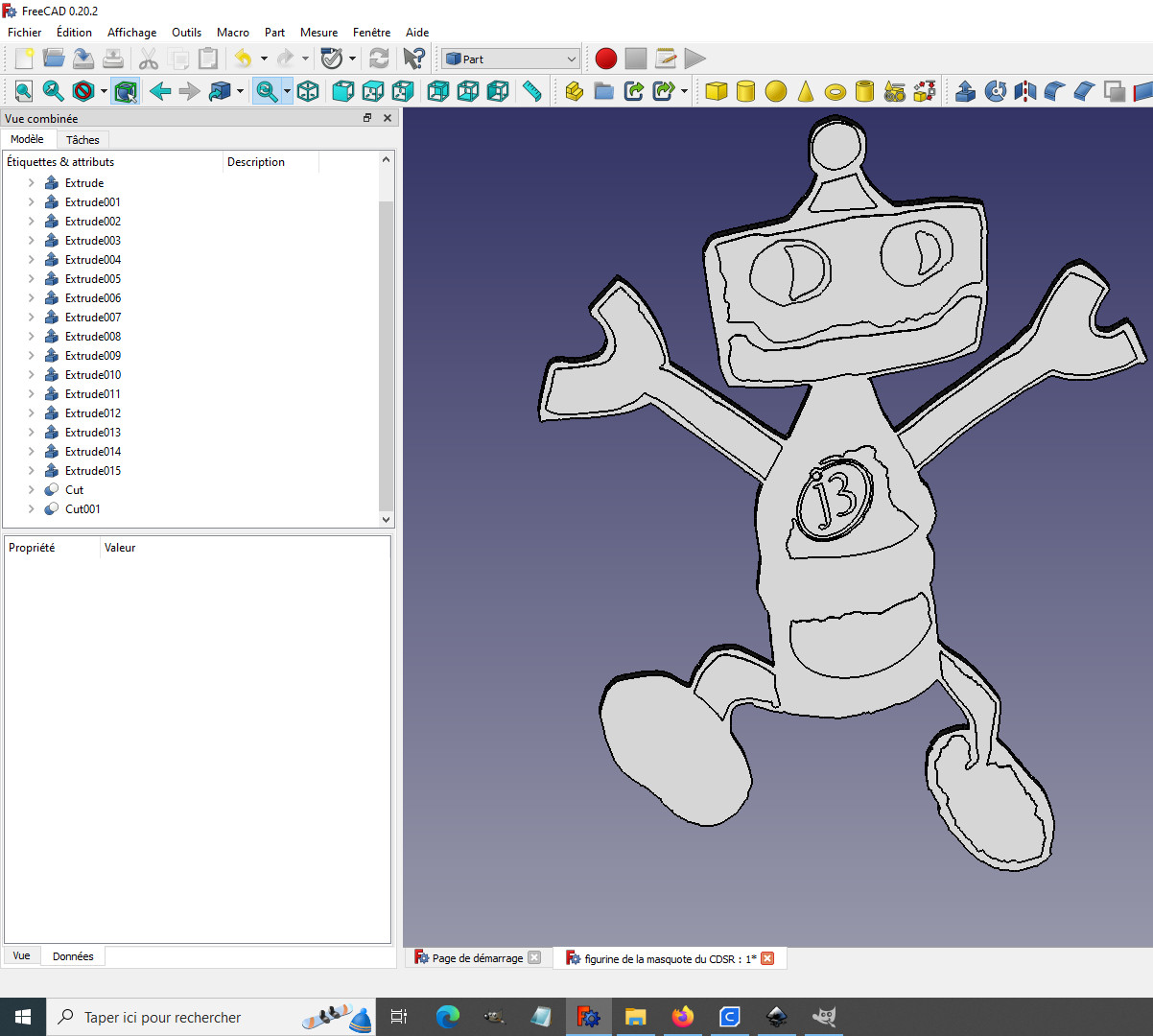
Task: Switch to the Données properties tab
Action: [x=73, y=956]
